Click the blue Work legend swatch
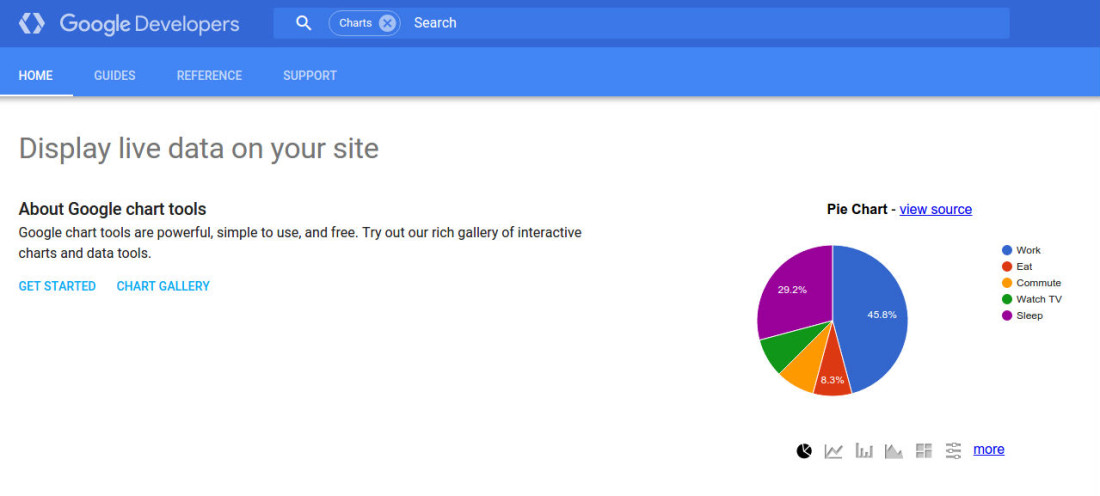This screenshot has width=1100, height=496. click(1007, 250)
